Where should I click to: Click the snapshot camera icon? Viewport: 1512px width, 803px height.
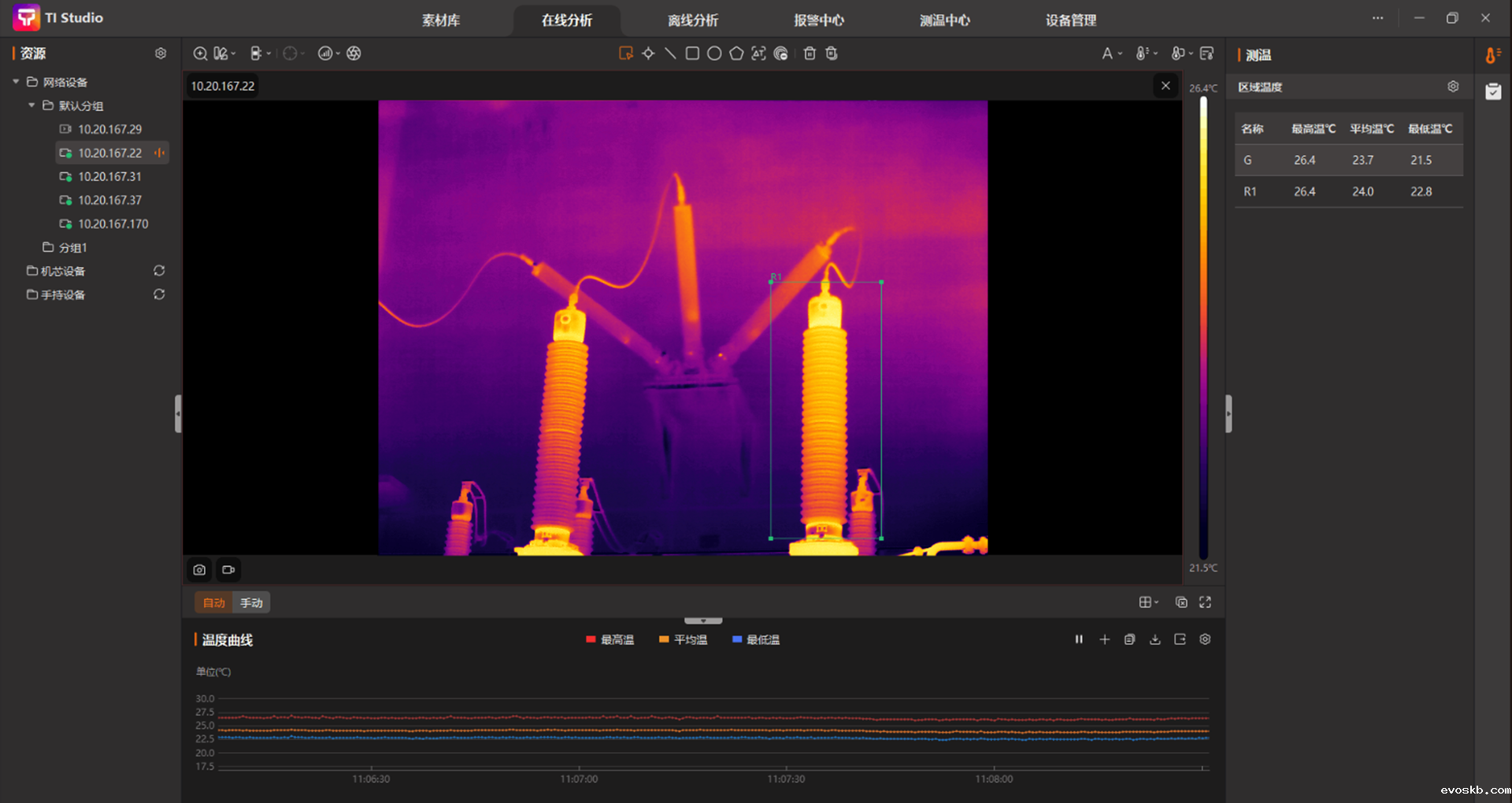tap(199, 569)
